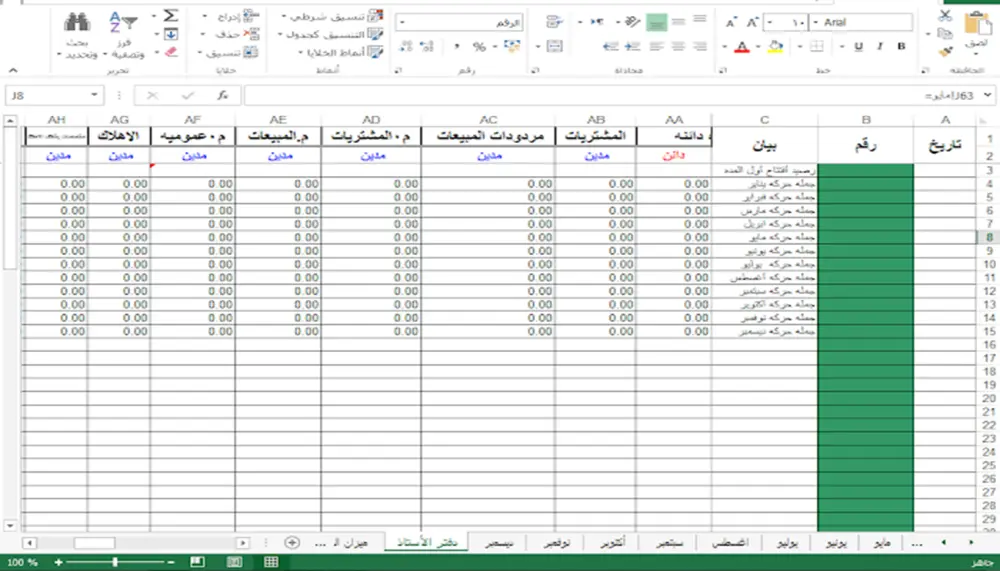Click the Decrease Decimal icon
Viewport: 1000px width, 571px height.
(406, 46)
